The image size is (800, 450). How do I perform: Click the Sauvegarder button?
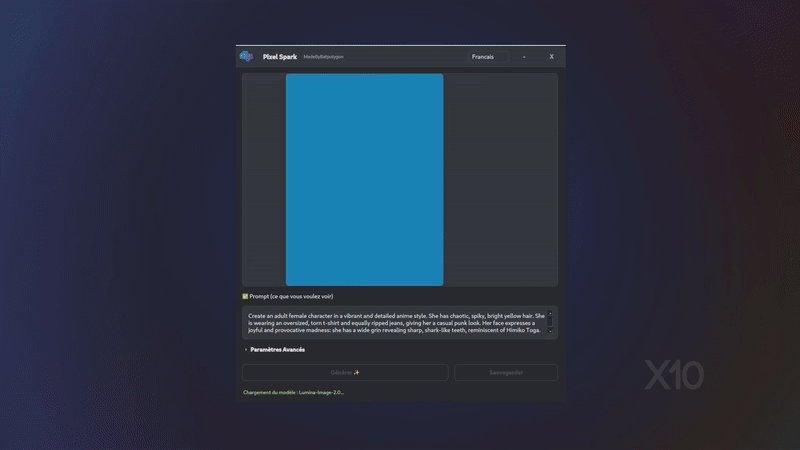tap(505, 372)
